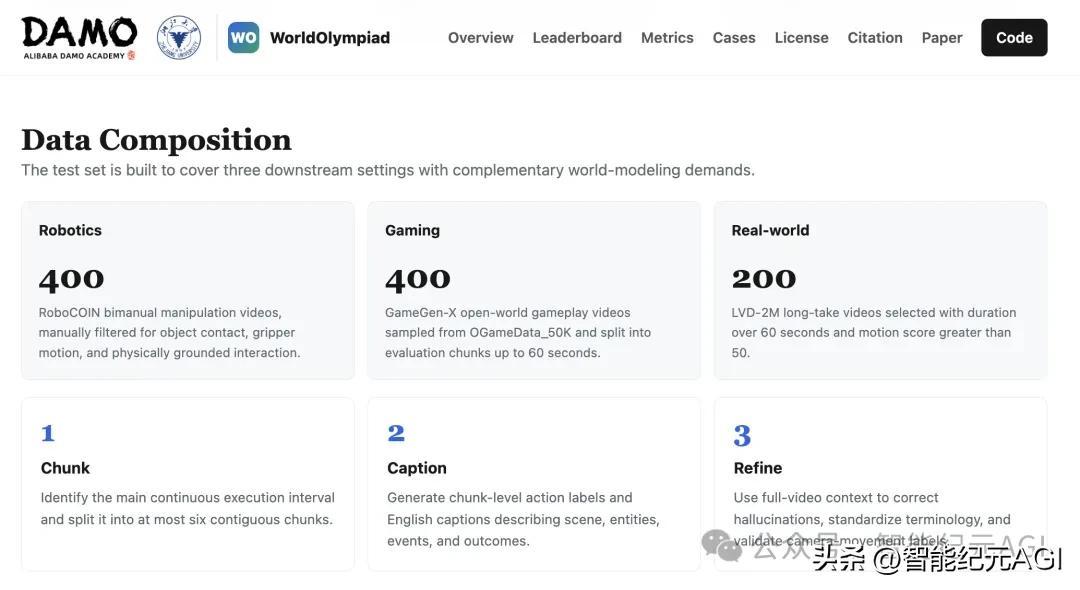
Task: Click the 400 count under Robotics
Action: point(72,279)
